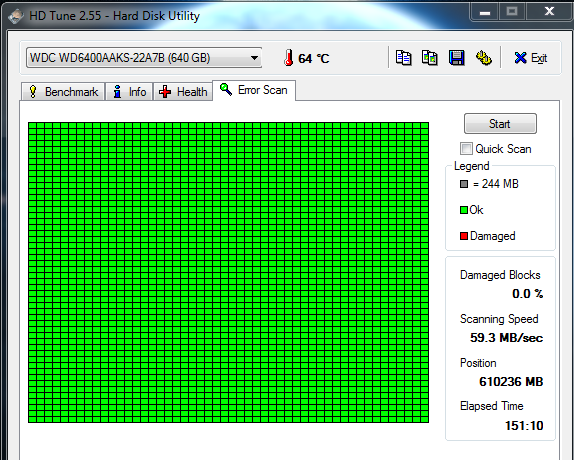The height and width of the screenshot is (460, 574).
Task: Start the error scan
Action: [x=500, y=124]
